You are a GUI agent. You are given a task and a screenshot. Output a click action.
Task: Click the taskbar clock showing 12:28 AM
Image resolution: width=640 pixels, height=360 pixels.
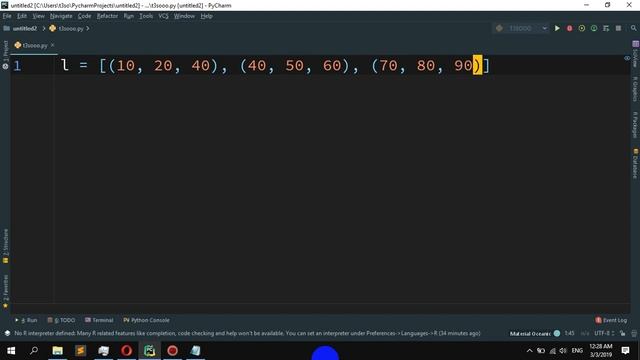(x=601, y=351)
